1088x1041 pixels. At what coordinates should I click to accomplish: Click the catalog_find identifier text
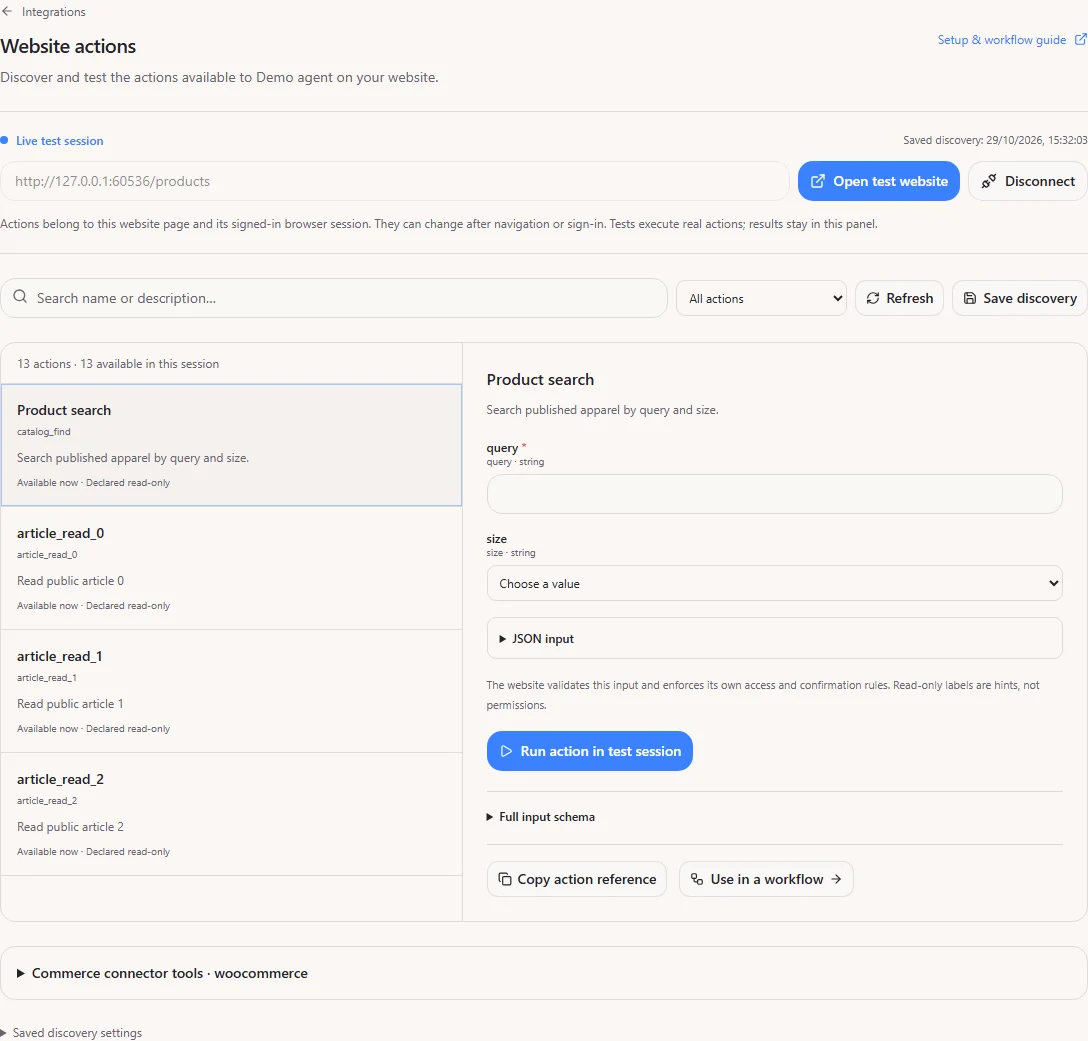[x=44, y=432]
